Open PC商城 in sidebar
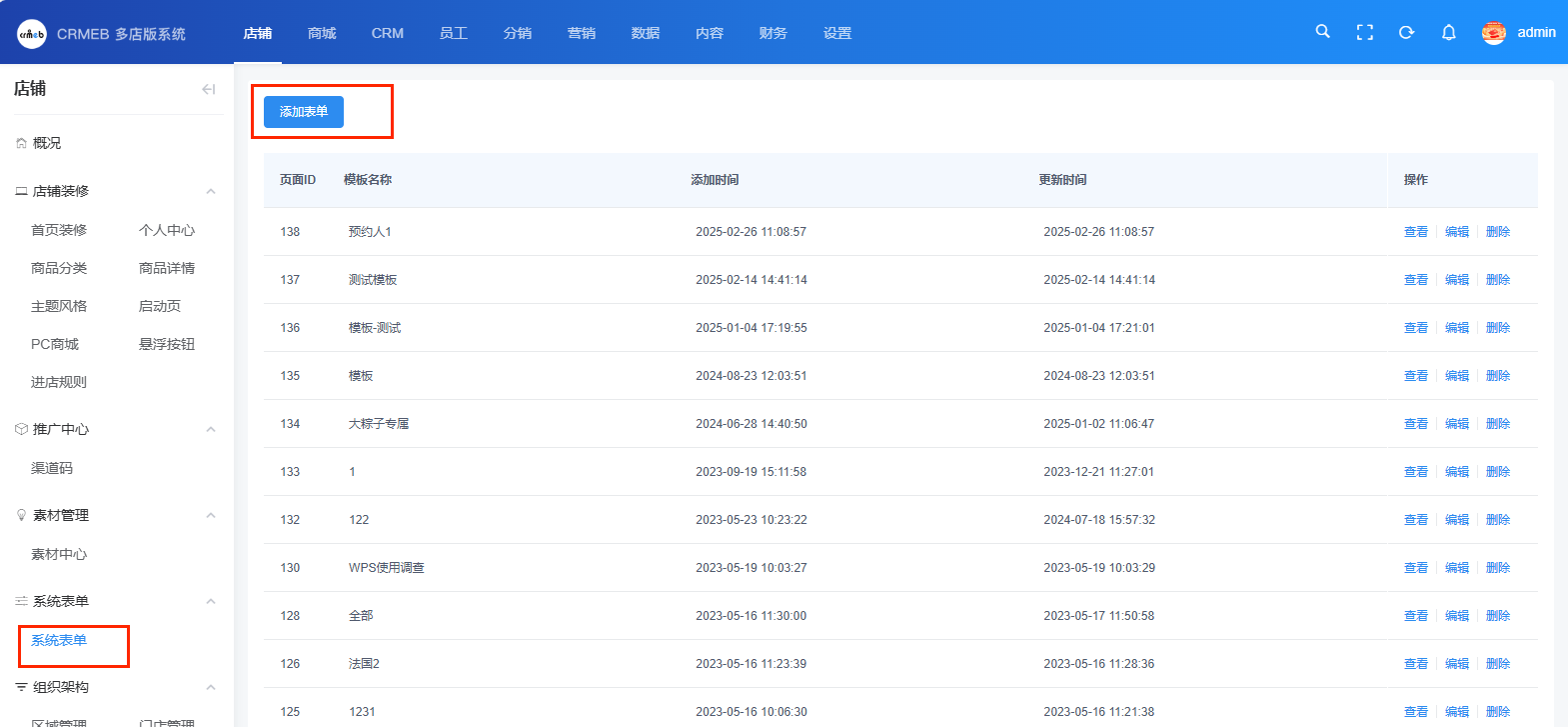Screen dimensions: 1568x727 (x=55, y=344)
